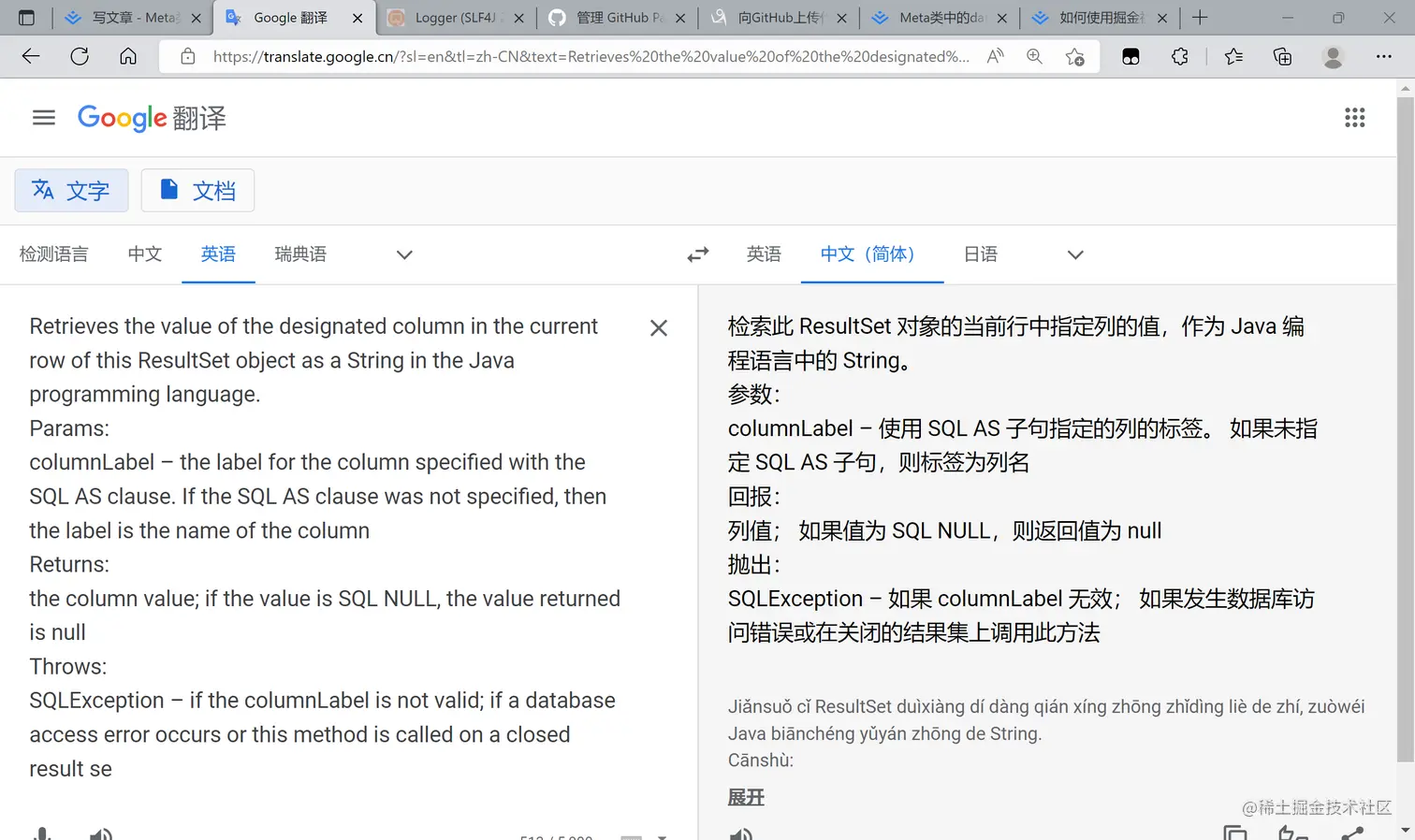View site information lock icon

(188, 56)
